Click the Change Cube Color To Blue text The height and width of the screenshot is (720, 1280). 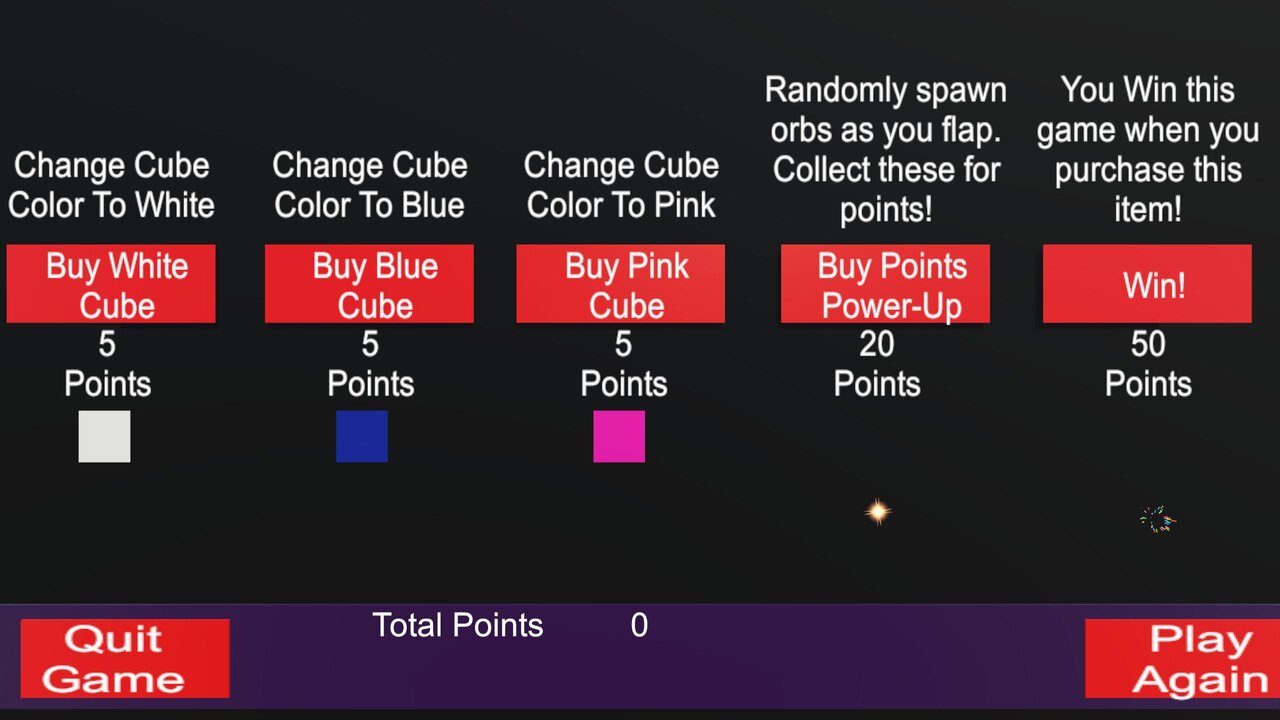click(x=369, y=185)
